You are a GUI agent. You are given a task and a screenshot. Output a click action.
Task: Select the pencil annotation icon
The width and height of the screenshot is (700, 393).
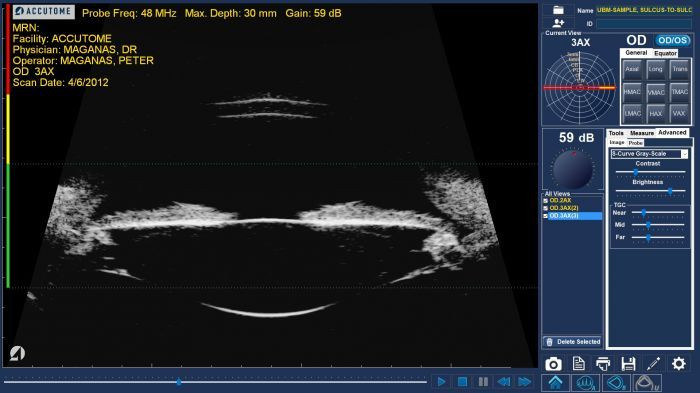coord(653,364)
